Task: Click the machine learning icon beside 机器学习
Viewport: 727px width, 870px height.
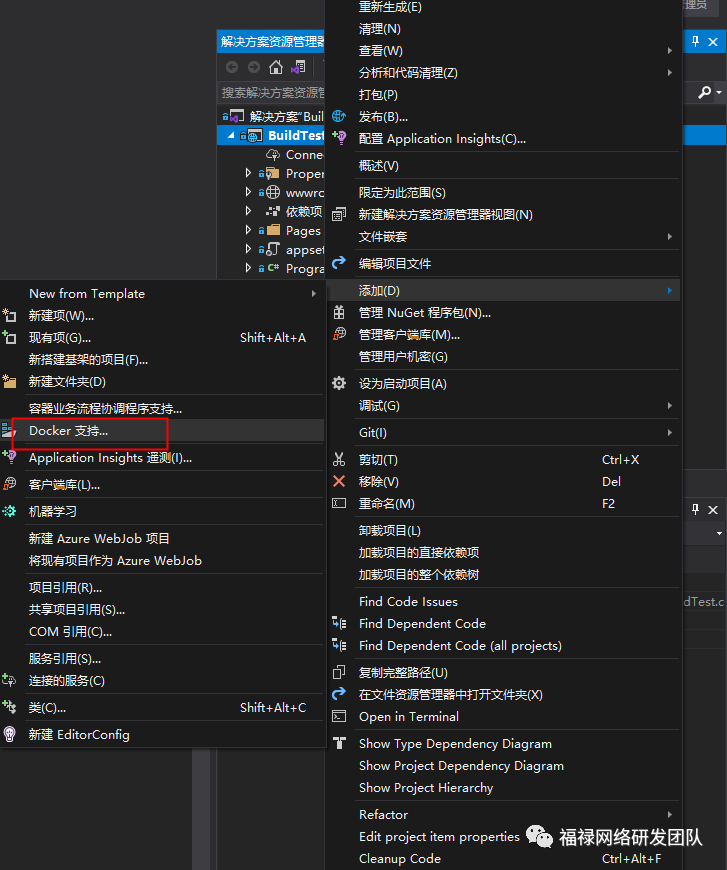Action: click(x=9, y=511)
